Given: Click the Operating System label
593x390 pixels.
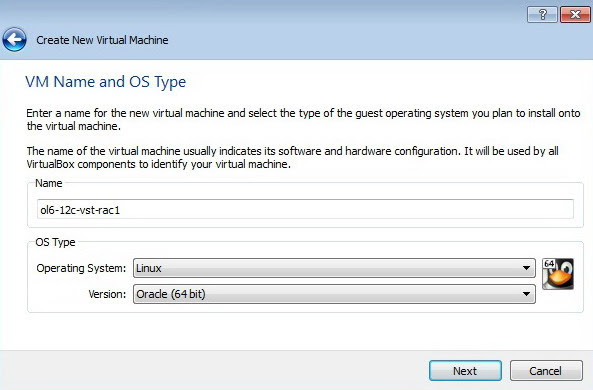Looking at the screenshot, I should click(x=81, y=268).
